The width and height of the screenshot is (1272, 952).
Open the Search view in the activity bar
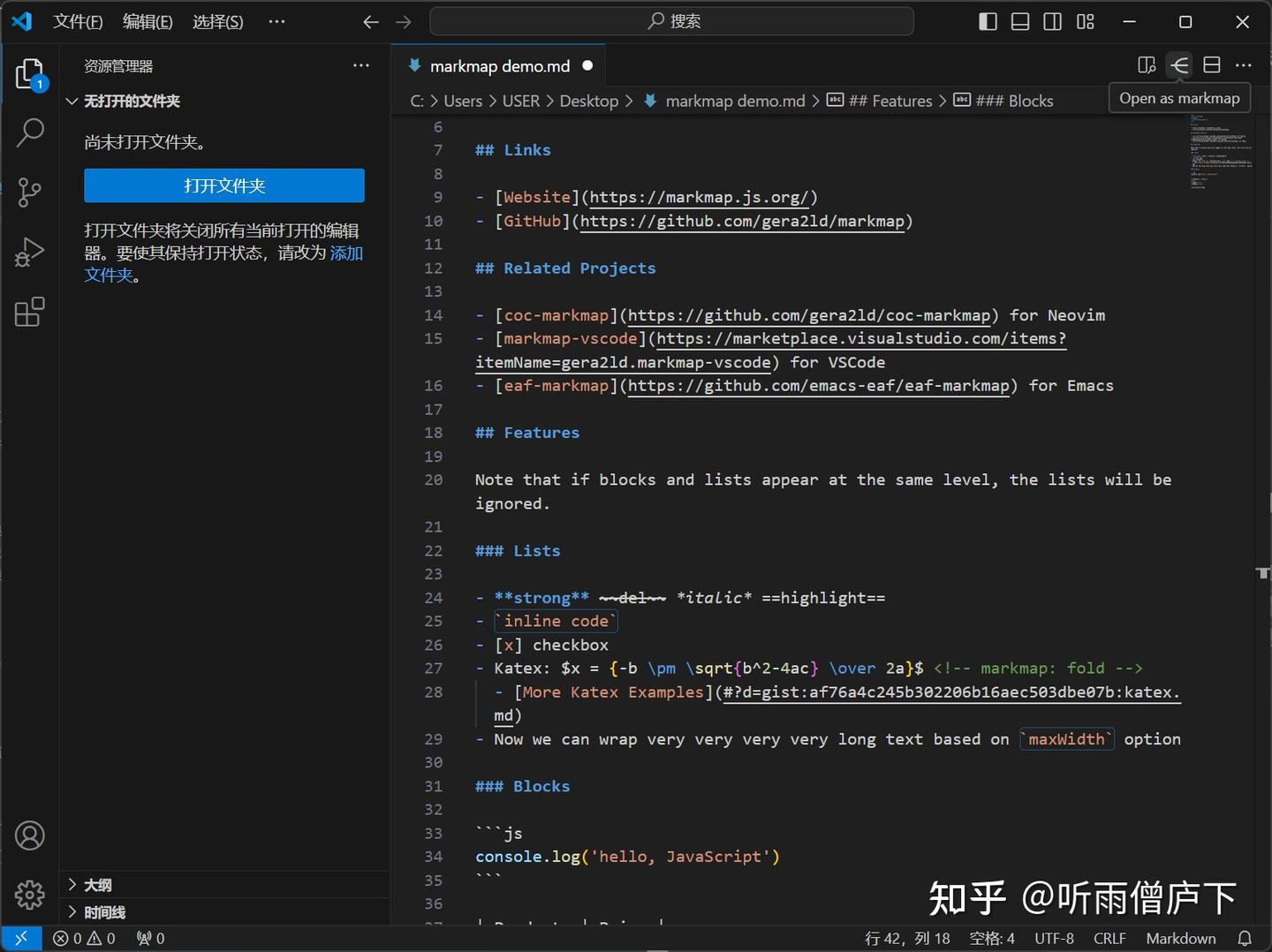(29, 132)
